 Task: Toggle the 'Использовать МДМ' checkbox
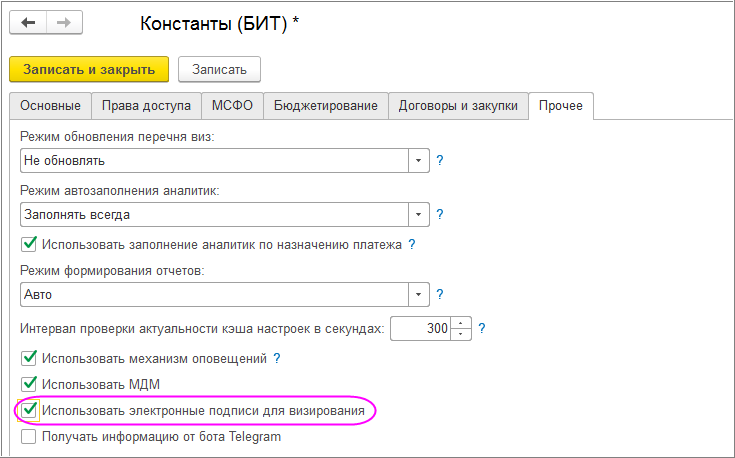[x=29, y=383]
